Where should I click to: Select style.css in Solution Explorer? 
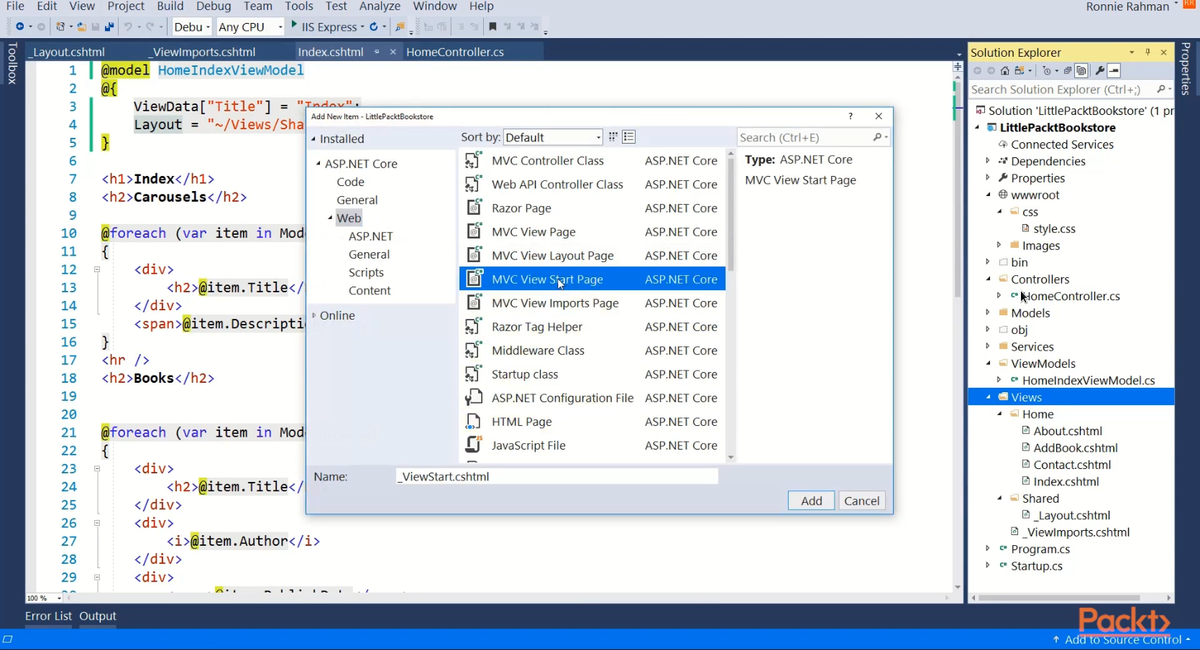click(x=1054, y=229)
